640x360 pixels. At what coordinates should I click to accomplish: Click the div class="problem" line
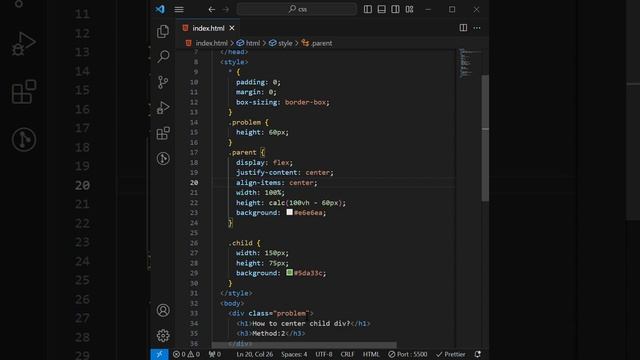pyautogui.click(x=271, y=313)
